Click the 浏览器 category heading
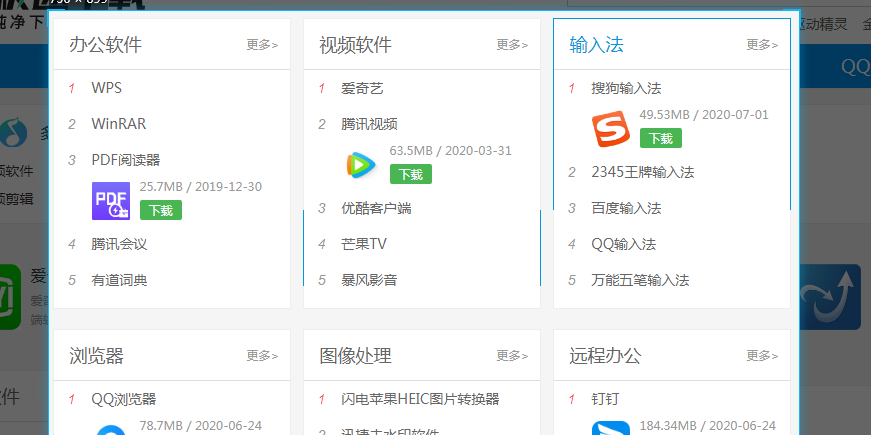The width and height of the screenshot is (871, 435). point(96,356)
